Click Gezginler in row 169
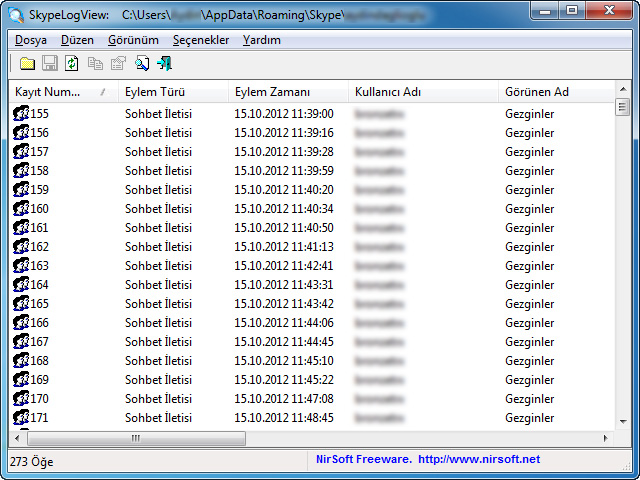This screenshot has width=640, height=480. 529,380
